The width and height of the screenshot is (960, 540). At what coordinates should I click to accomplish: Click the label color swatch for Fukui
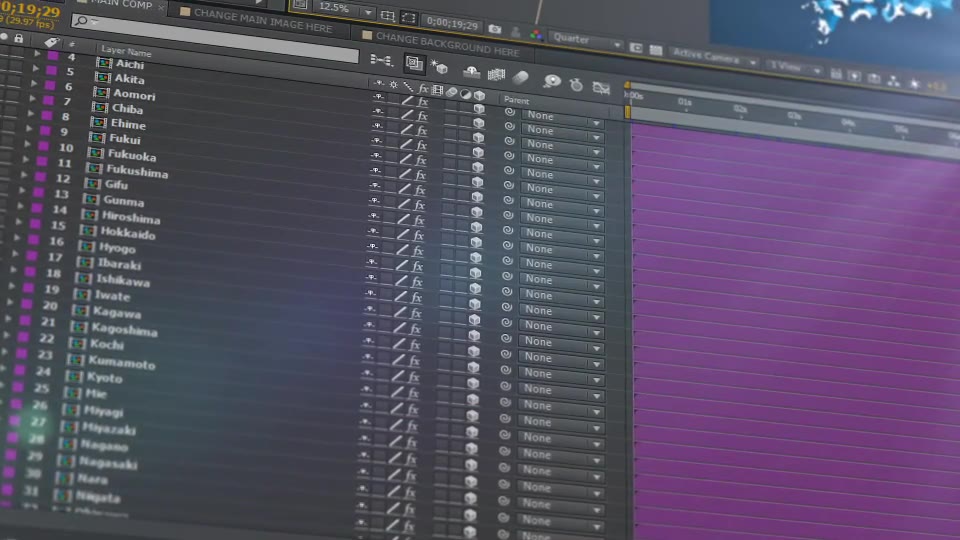click(45, 130)
